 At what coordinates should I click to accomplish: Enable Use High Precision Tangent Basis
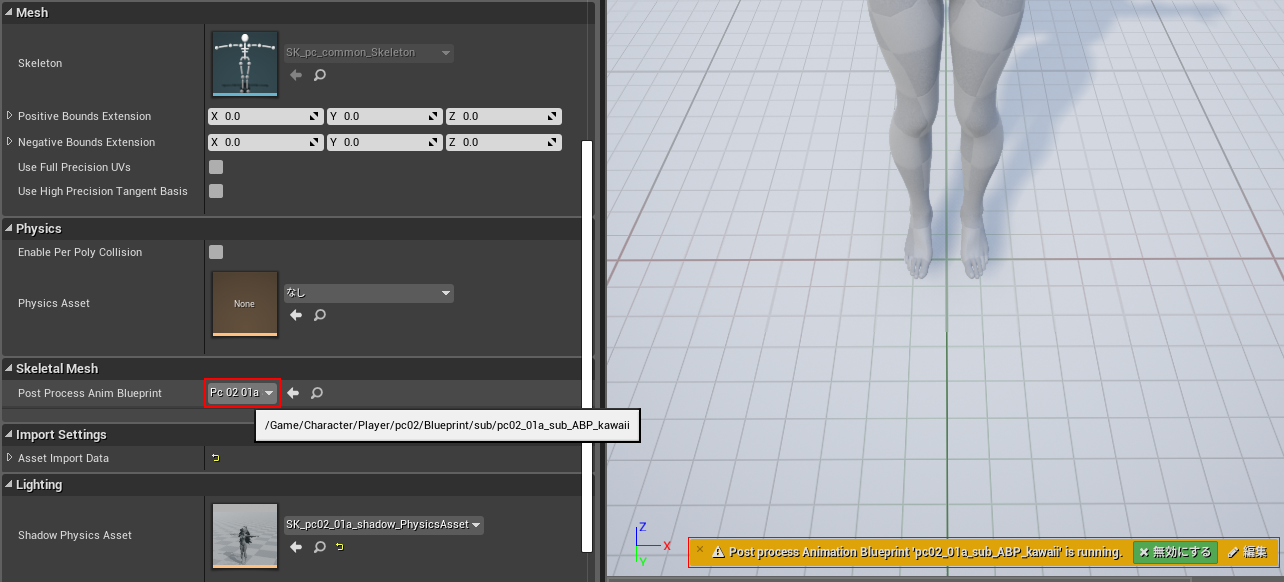tap(216, 191)
